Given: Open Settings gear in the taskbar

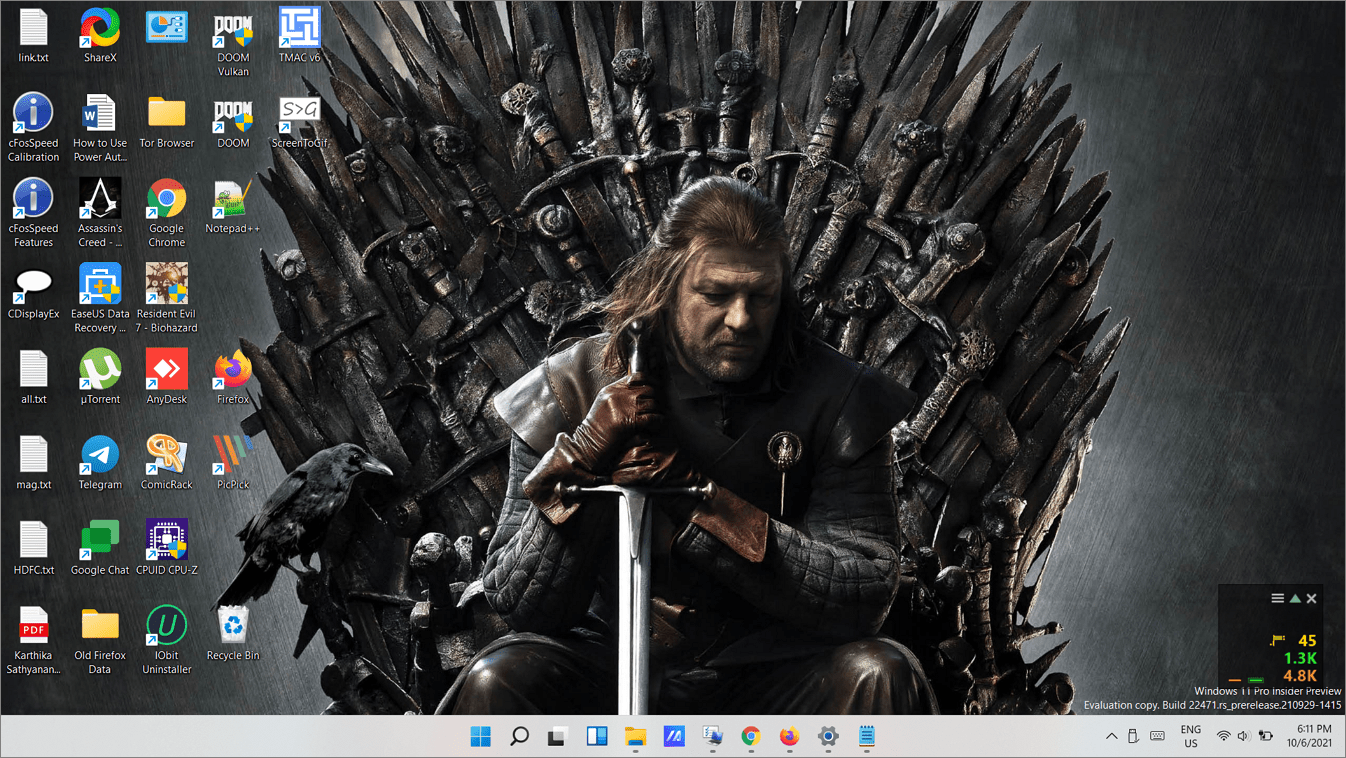Looking at the screenshot, I should (x=828, y=737).
